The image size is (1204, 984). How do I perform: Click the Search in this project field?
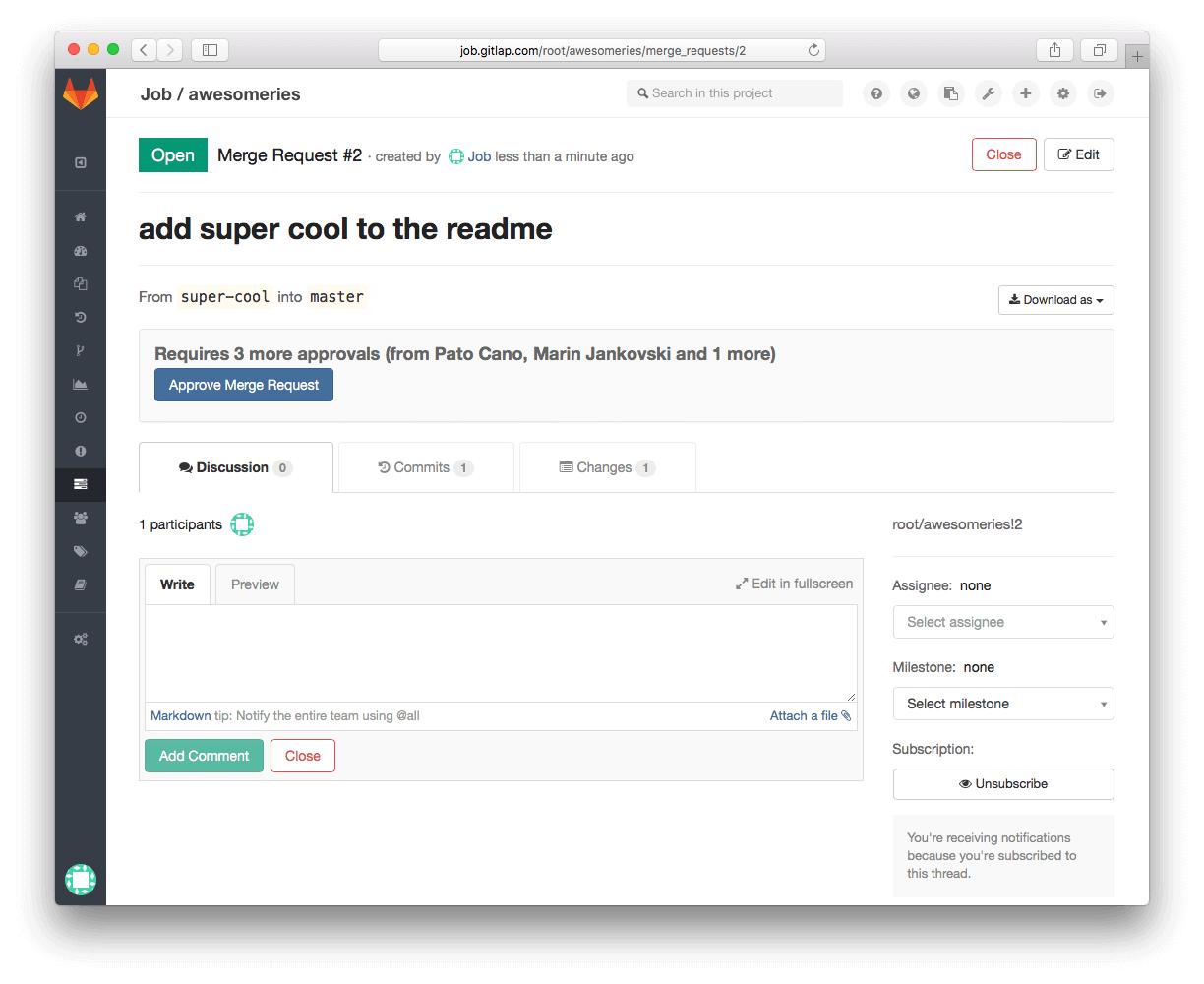click(x=735, y=93)
